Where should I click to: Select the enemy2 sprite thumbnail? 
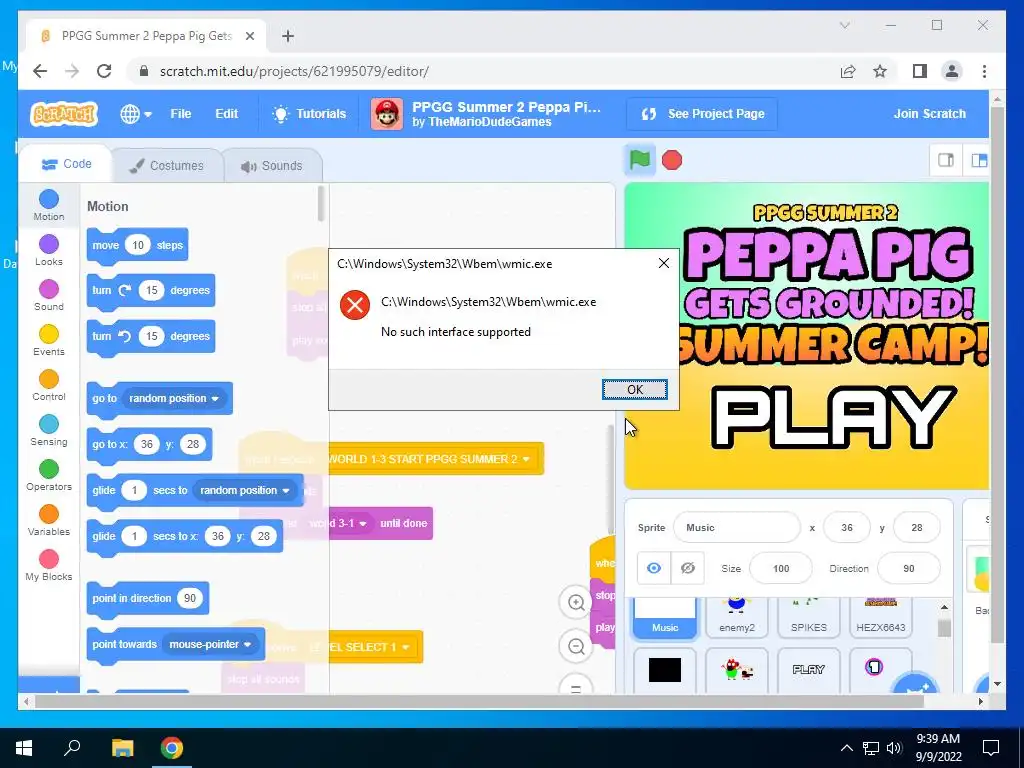click(x=737, y=617)
